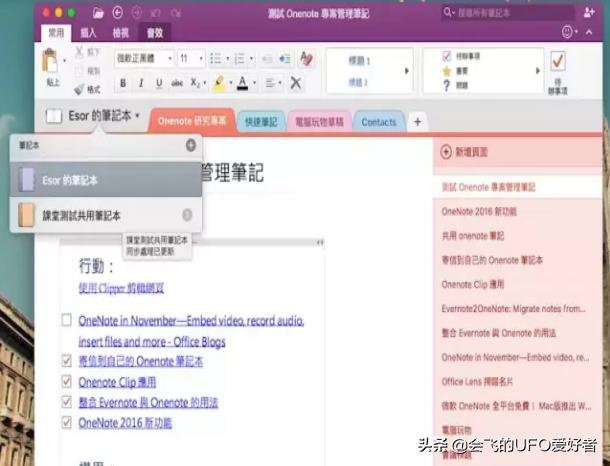
Task: Select the To Do tag in tags gallery
Action: 462,56
